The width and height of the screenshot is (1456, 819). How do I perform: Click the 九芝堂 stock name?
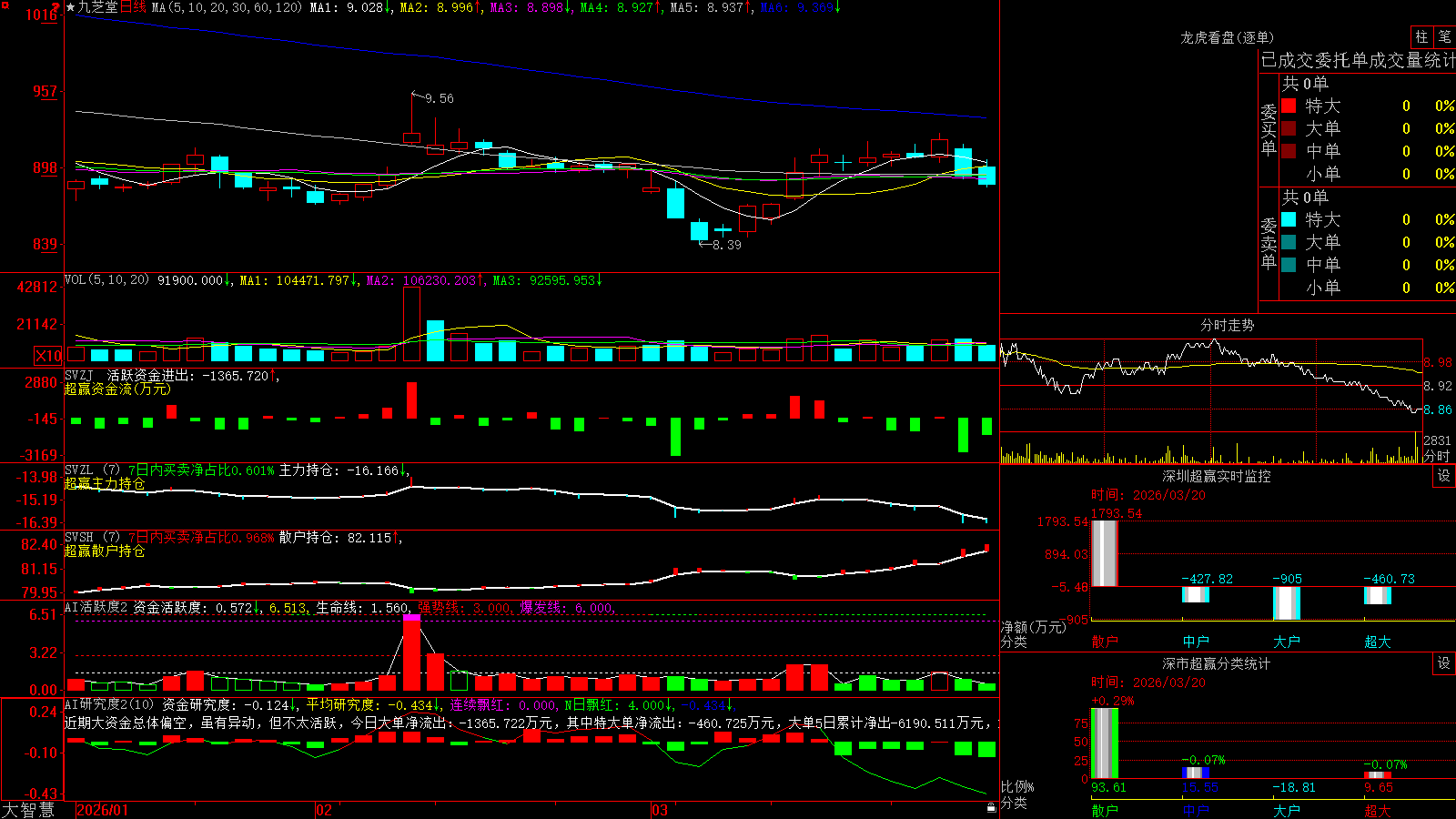pyautogui.click(x=98, y=7)
